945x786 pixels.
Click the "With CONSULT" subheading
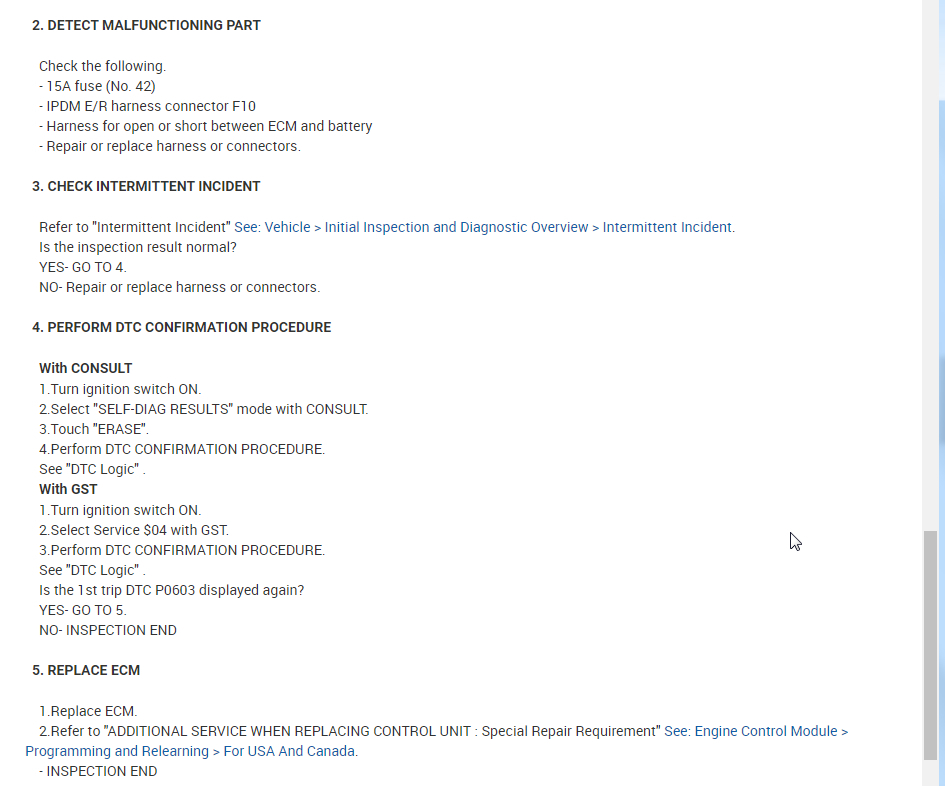[x=85, y=368]
